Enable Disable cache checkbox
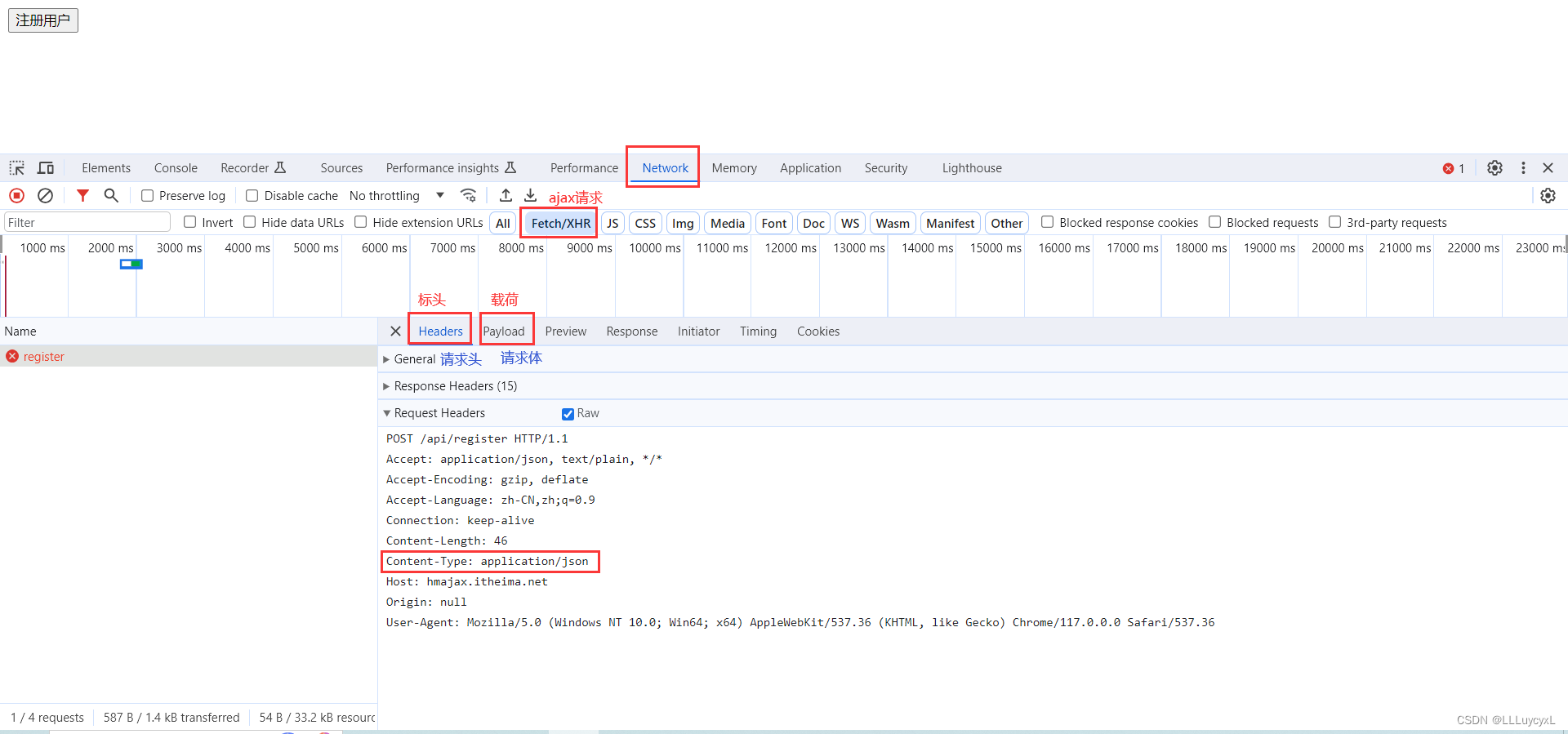Screen dimensions: 1568x734 pos(252,196)
